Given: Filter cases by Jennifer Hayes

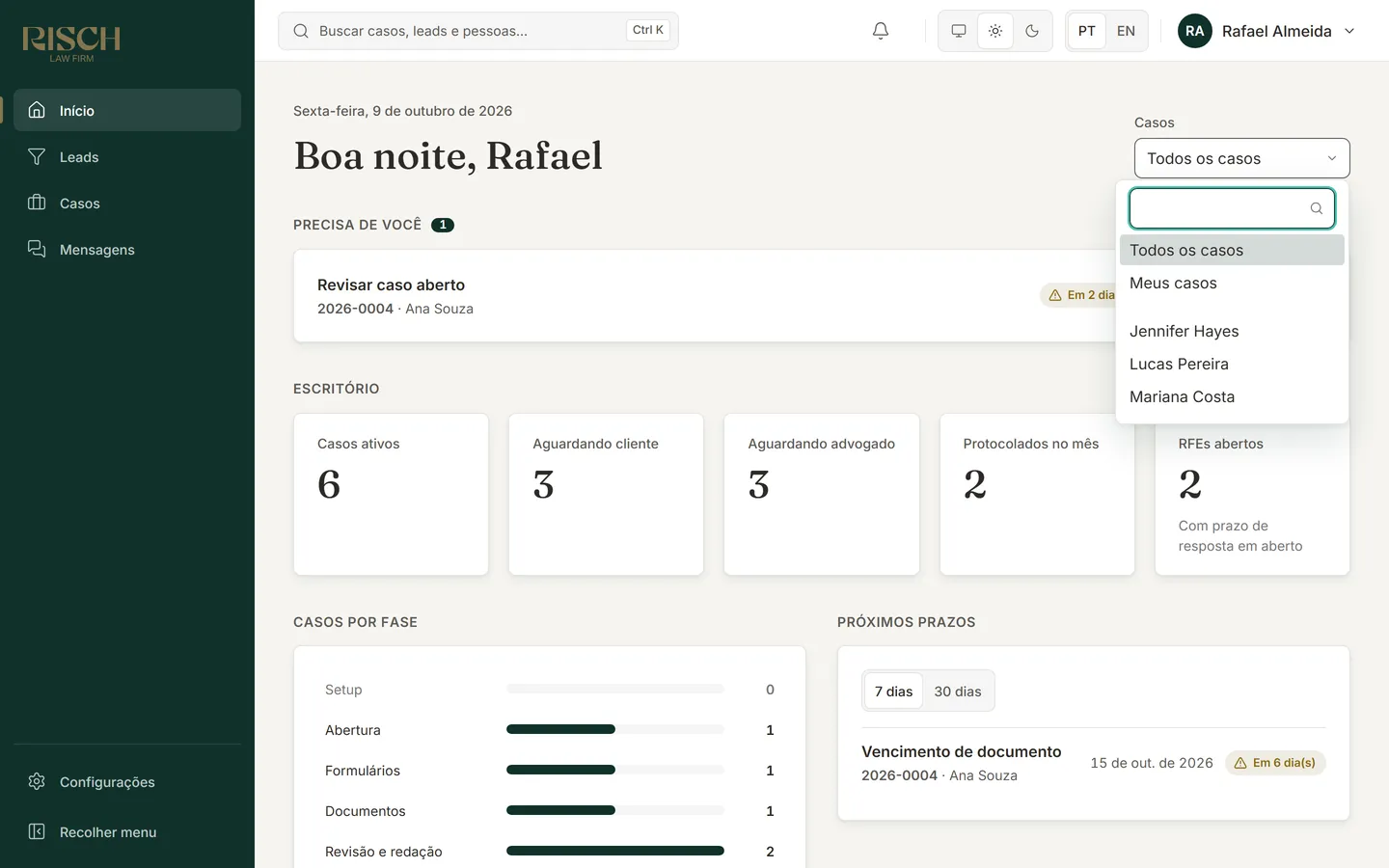Looking at the screenshot, I should tap(1232, 331).
